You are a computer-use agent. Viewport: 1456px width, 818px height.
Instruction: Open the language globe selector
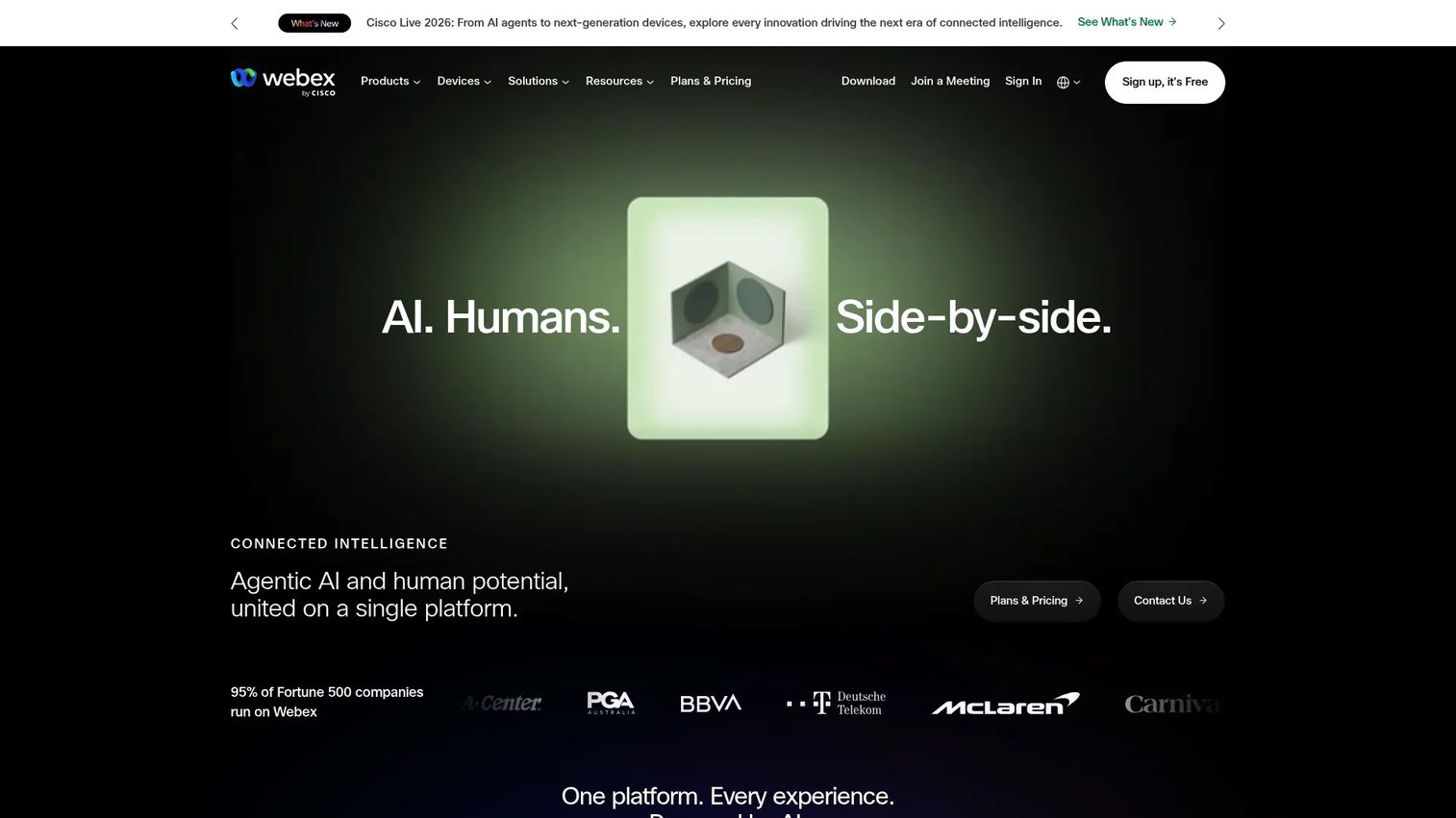(x=1068, y=82)
